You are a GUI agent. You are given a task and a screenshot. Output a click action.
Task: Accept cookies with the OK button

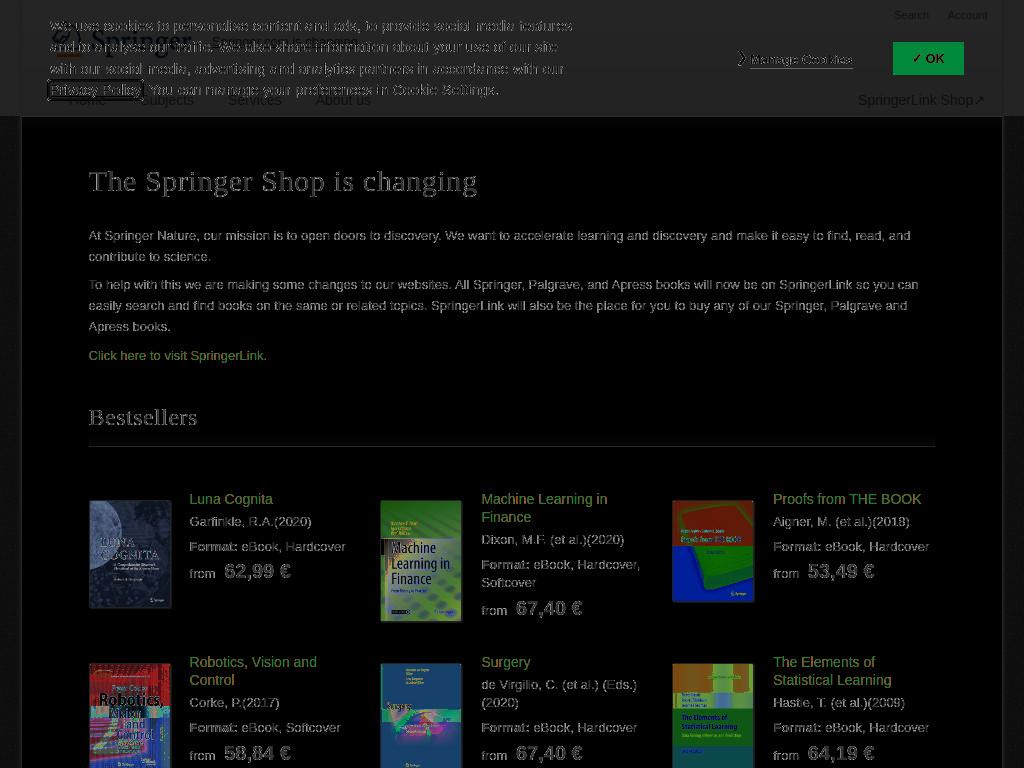click(928, 58)
